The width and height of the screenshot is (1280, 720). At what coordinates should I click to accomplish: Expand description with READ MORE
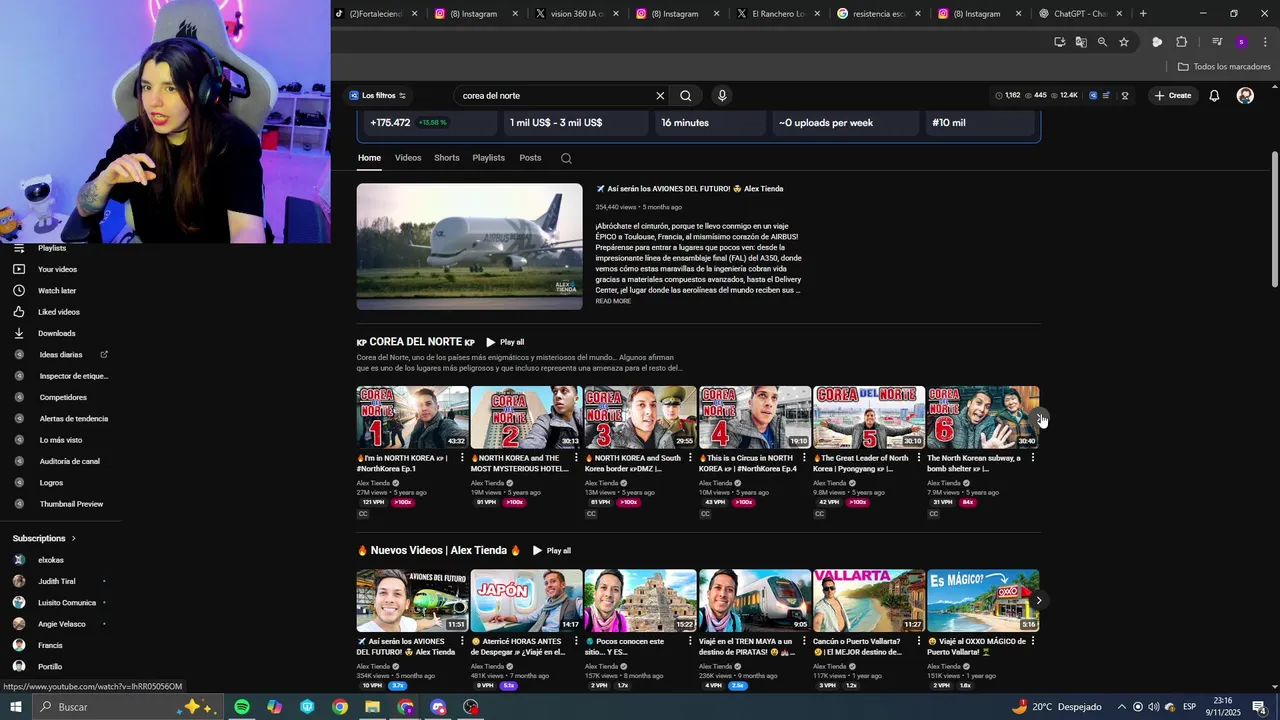[x=613, y=301]
